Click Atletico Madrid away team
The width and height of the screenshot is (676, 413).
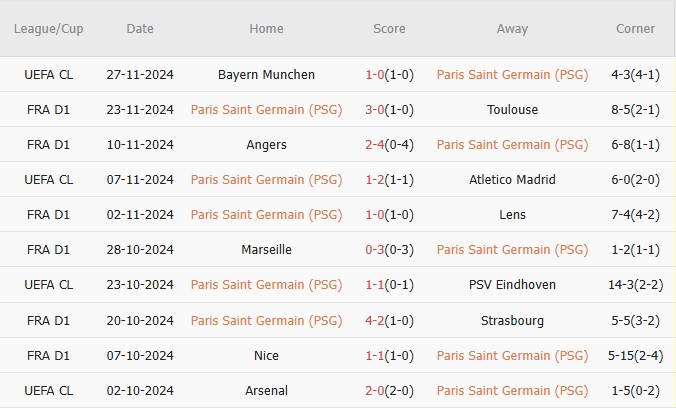tap(512, 180)
